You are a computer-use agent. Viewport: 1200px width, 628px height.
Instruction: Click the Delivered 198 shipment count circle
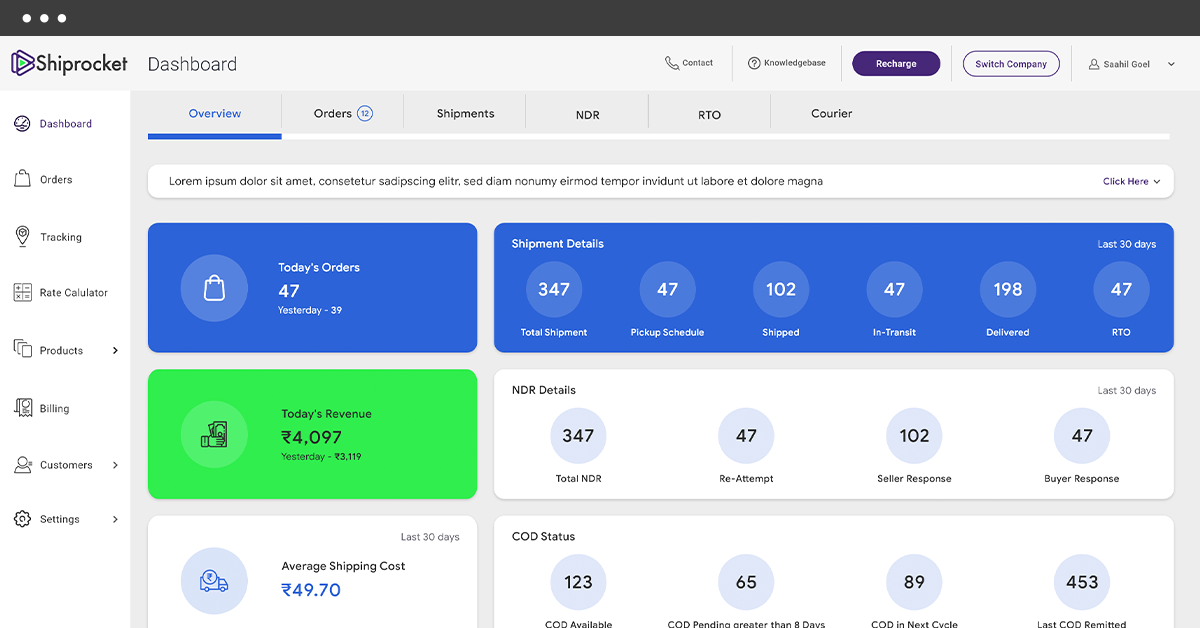point(1007,290)
